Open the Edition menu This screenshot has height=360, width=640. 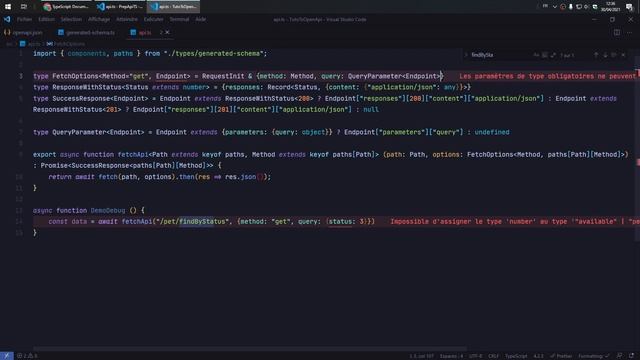click(x=47, y=19)
